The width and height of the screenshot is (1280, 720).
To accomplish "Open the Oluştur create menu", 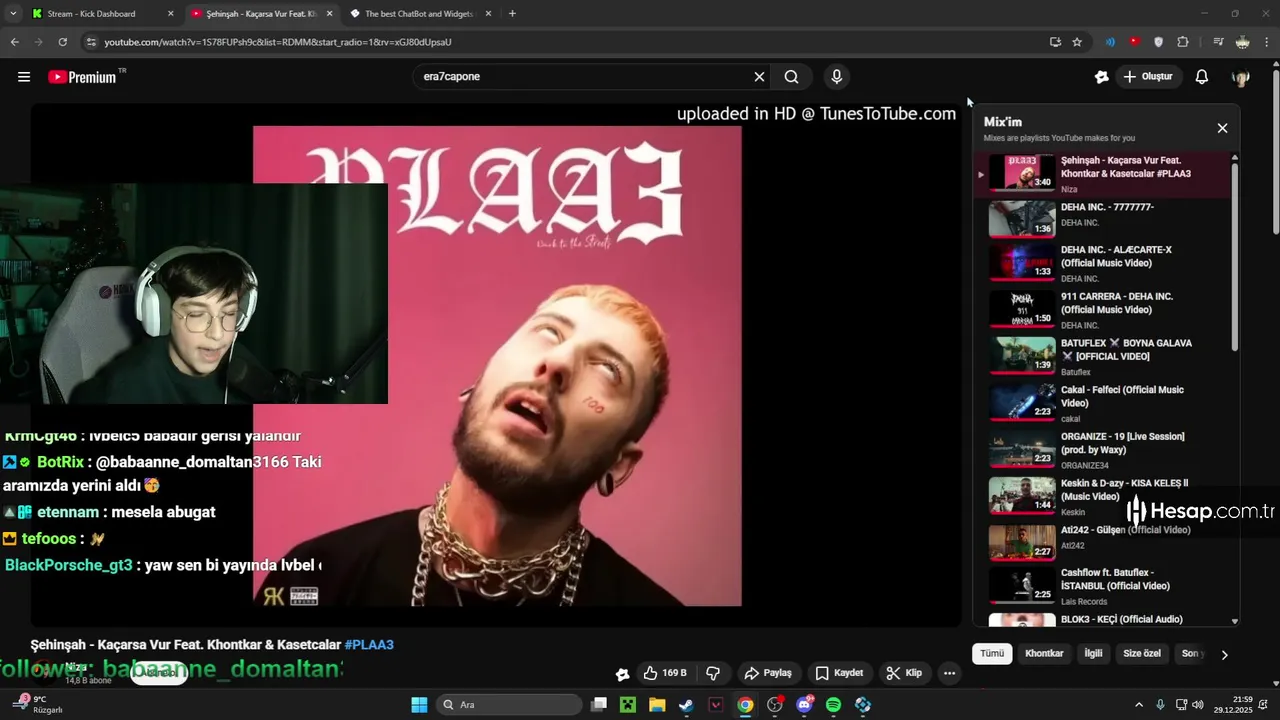I will click(x=1149, y=77).
